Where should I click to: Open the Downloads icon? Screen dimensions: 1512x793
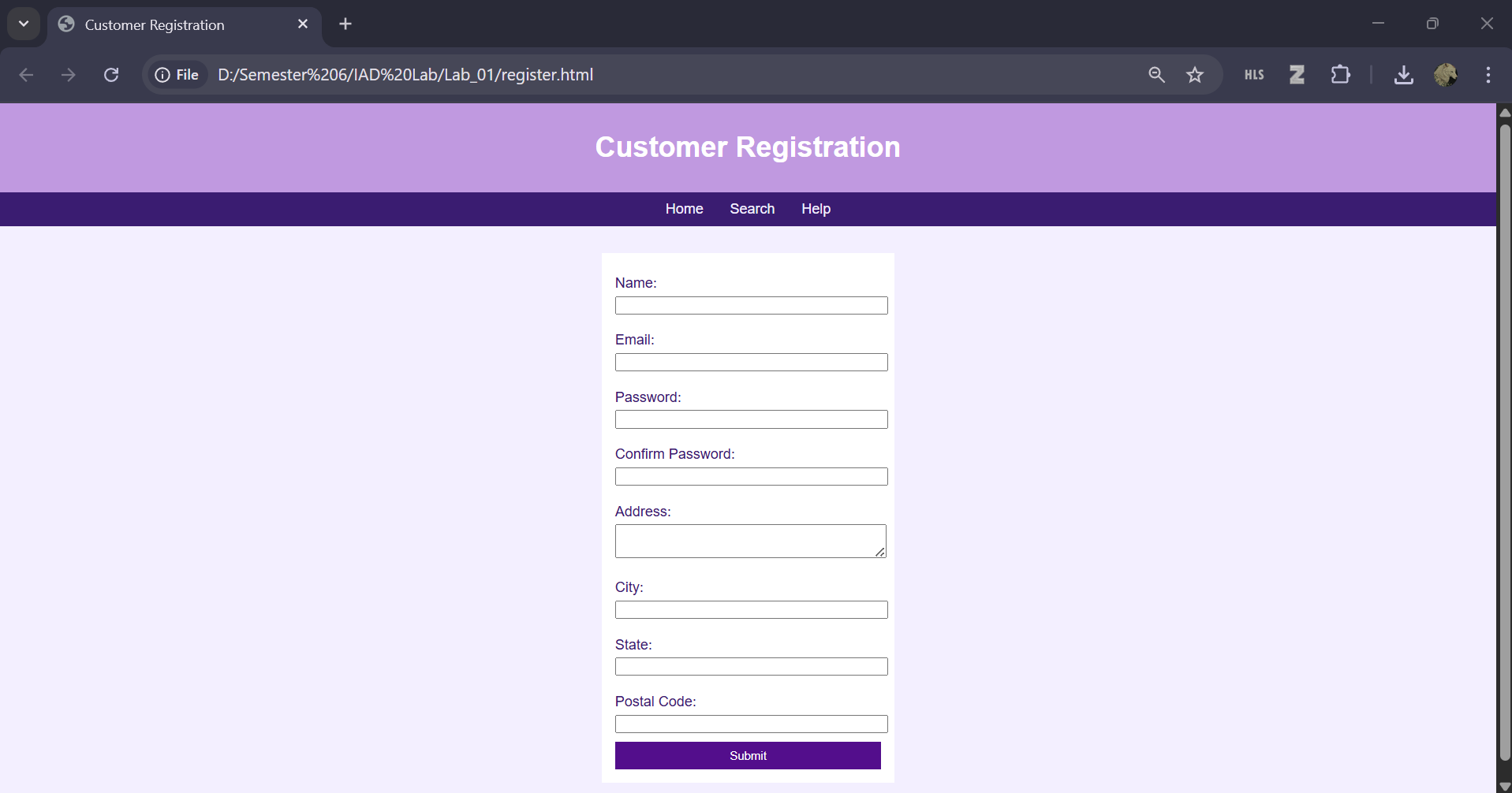[x=1403, y=75]
